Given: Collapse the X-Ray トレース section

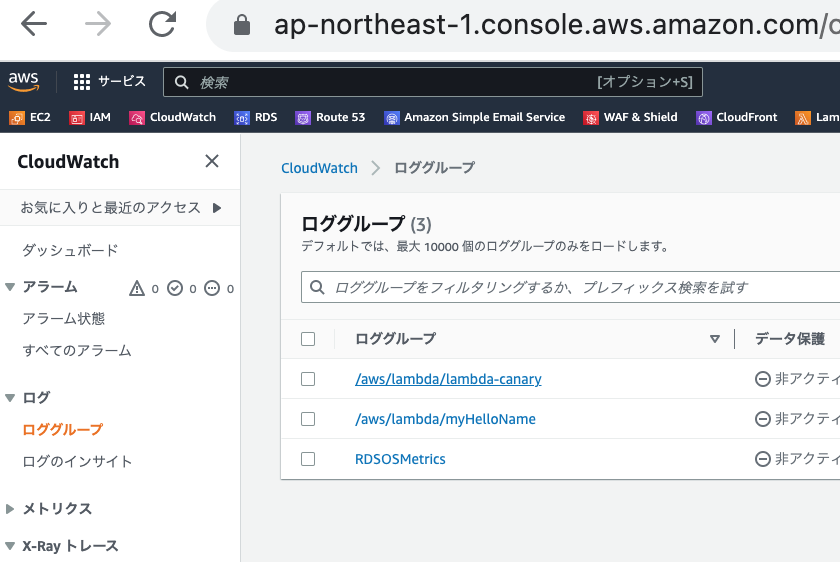Looking at the screenshot, I should [x=10, y=546].
